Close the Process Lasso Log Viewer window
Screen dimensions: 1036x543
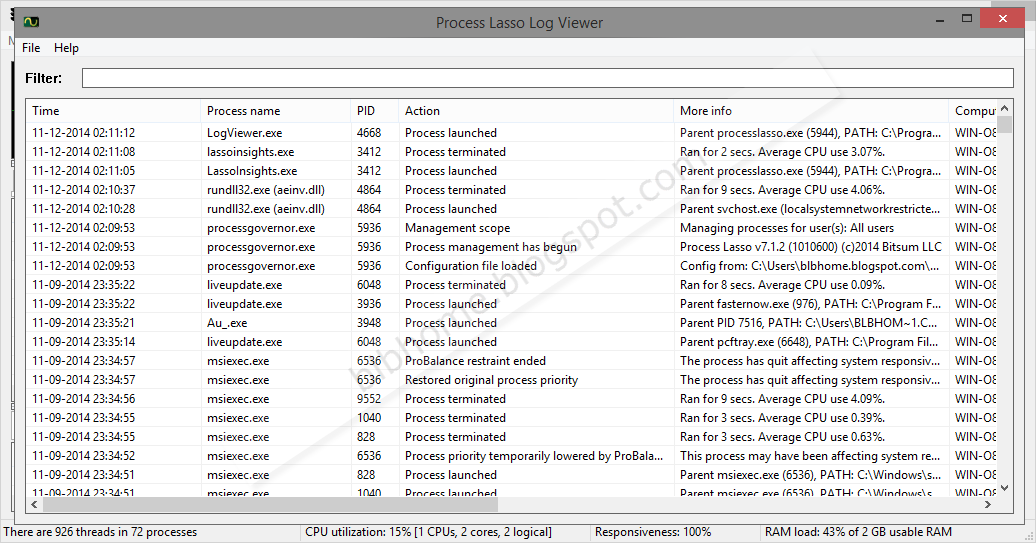click(x=1002, y=18)
